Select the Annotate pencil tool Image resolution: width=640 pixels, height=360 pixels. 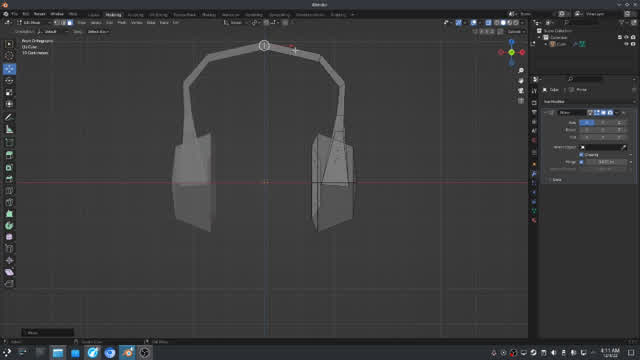pyautogui.click(x=9, y=117)
